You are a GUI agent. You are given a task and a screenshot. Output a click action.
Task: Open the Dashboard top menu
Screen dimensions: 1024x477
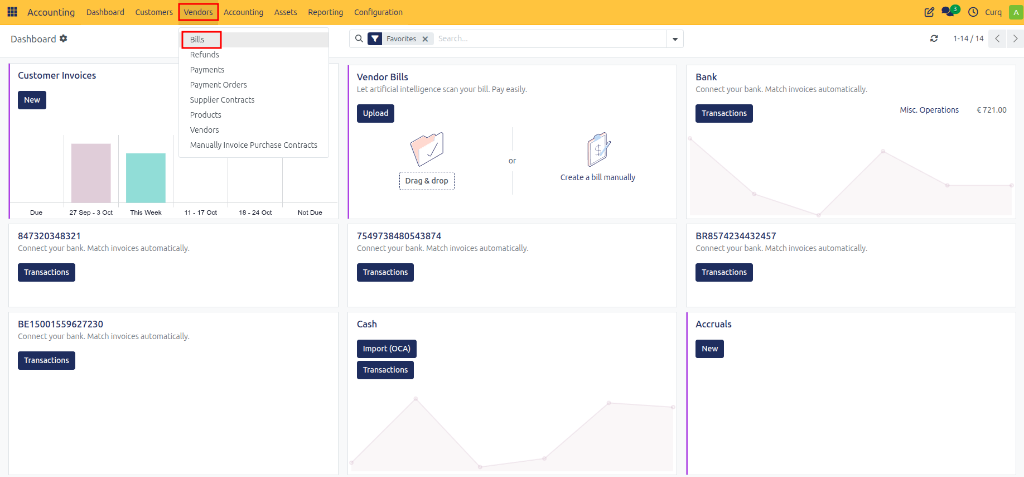point(105,12)
